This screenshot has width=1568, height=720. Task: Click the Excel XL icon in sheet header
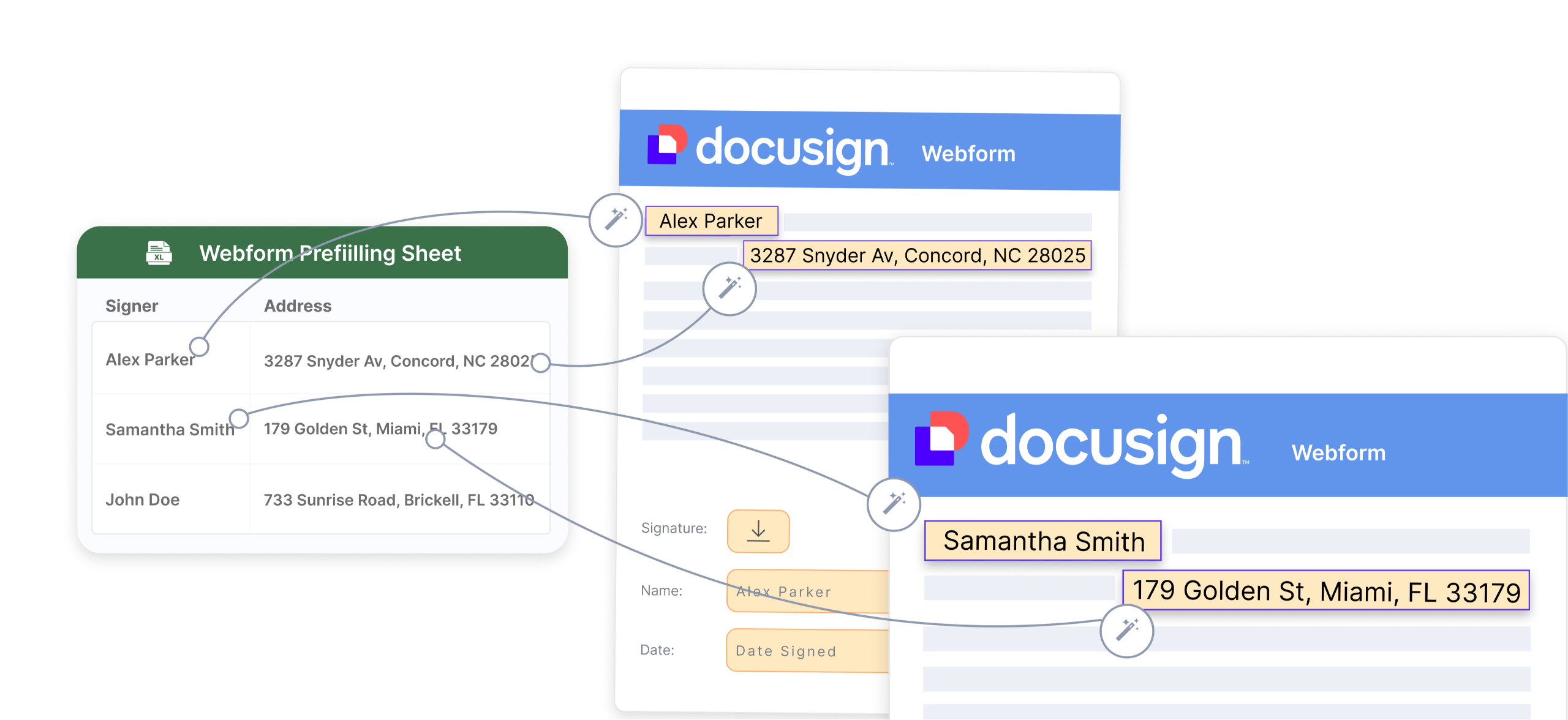[x=159, y=253]
